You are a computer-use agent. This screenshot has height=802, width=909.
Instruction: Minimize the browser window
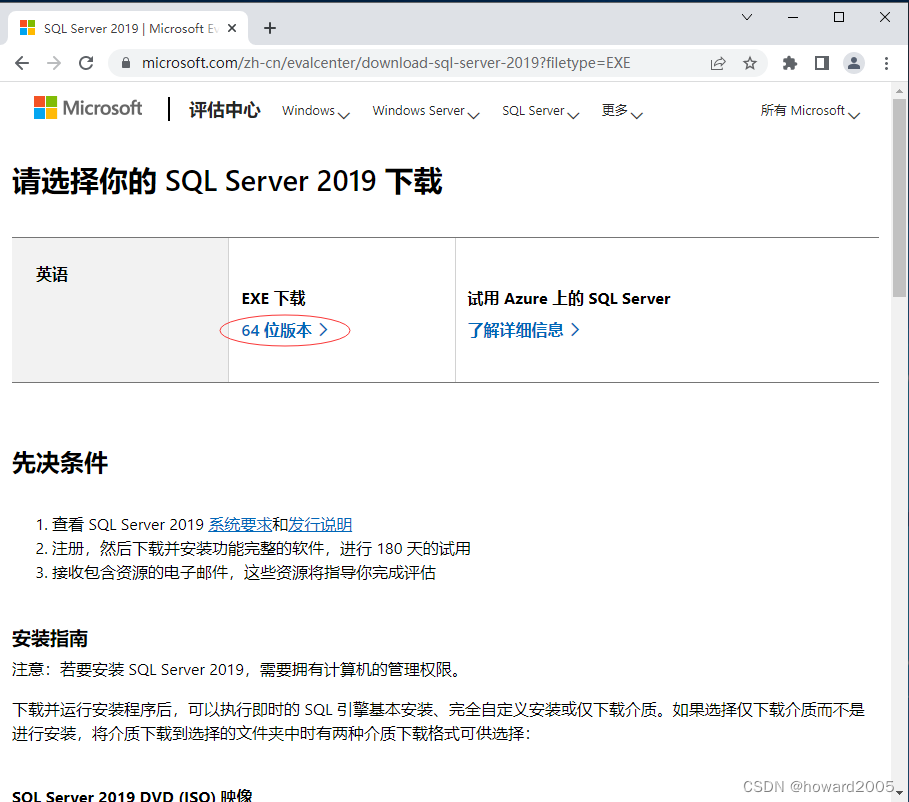(x=793, y=17)
